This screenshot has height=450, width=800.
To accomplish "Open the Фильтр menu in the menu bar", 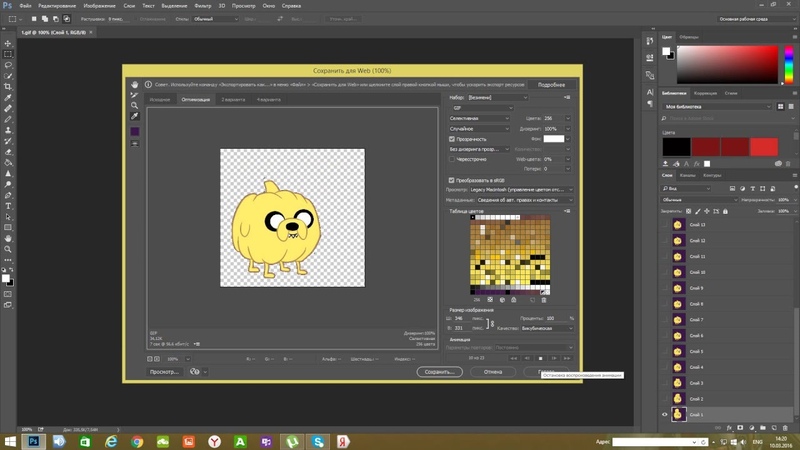I will point(205,6).
